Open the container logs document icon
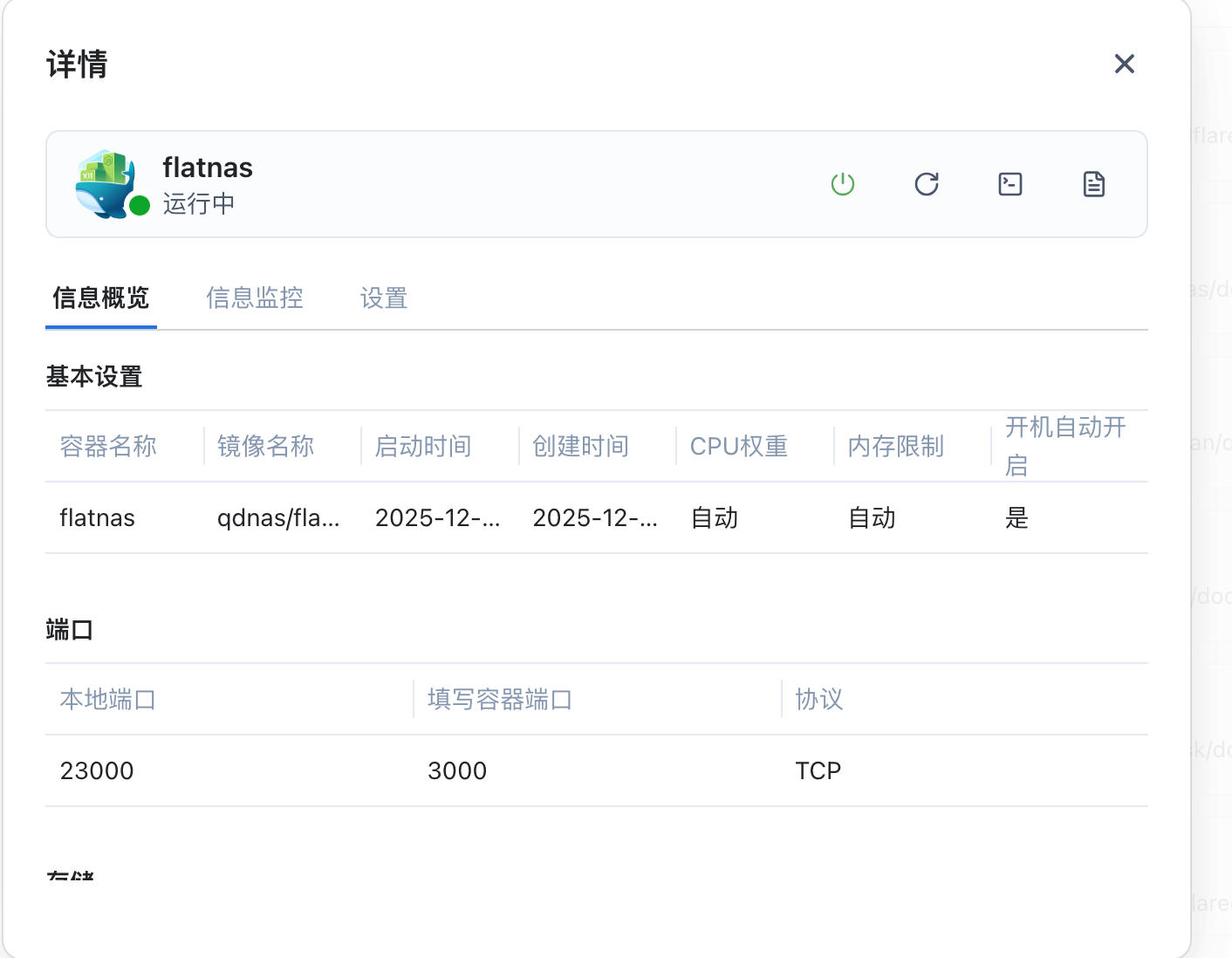This screenshot has width=1232, height=958. pyautogui.click(x=1093, y=184)
